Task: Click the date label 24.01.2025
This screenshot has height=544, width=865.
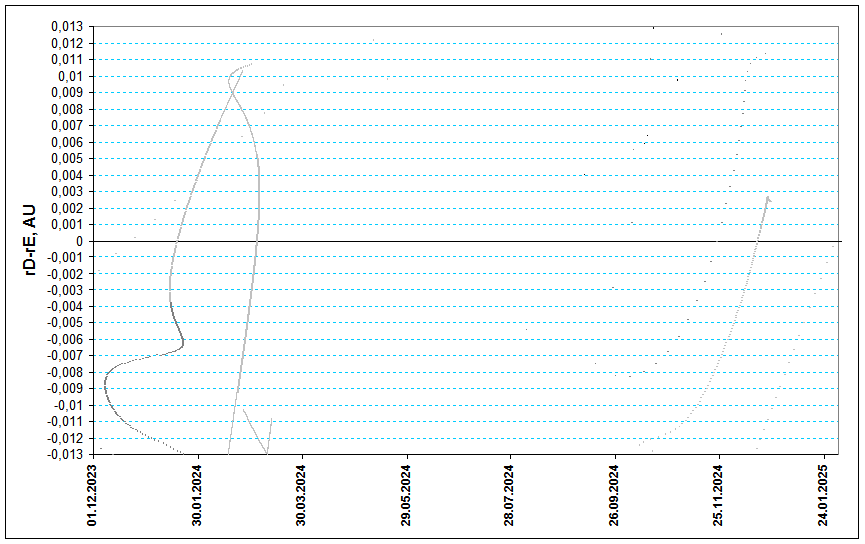Action: [x=823, y=495]
